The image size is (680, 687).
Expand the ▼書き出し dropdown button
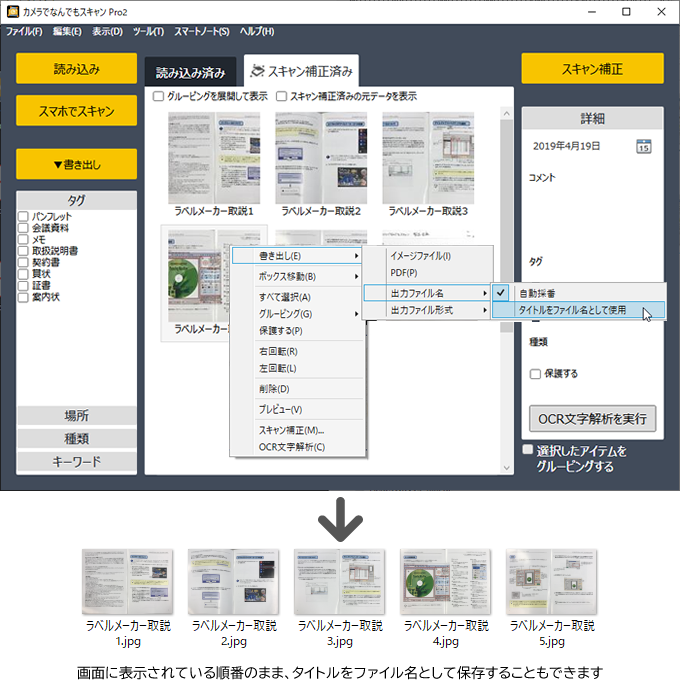pos(76,163)
